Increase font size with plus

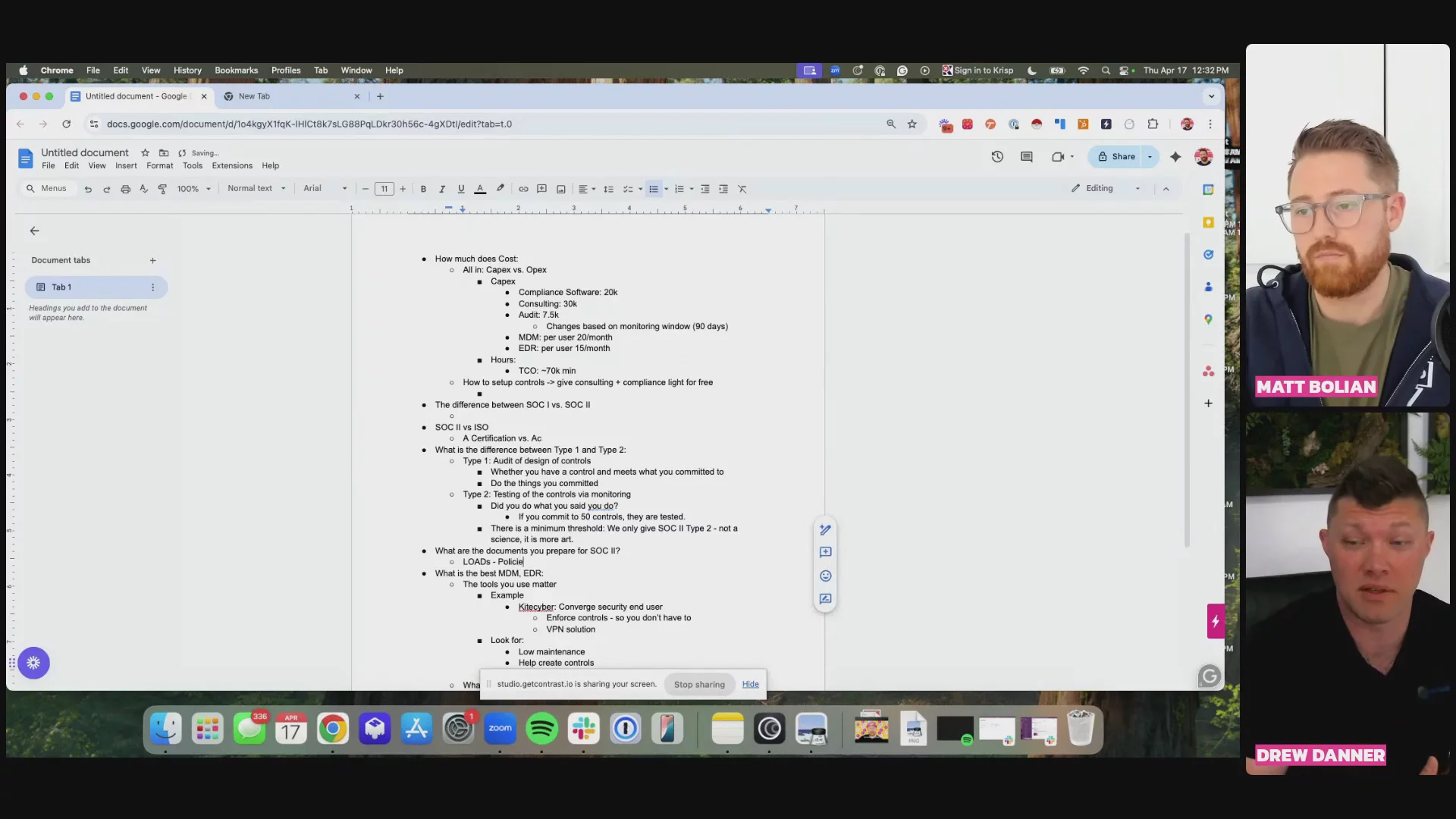point(403,189)
